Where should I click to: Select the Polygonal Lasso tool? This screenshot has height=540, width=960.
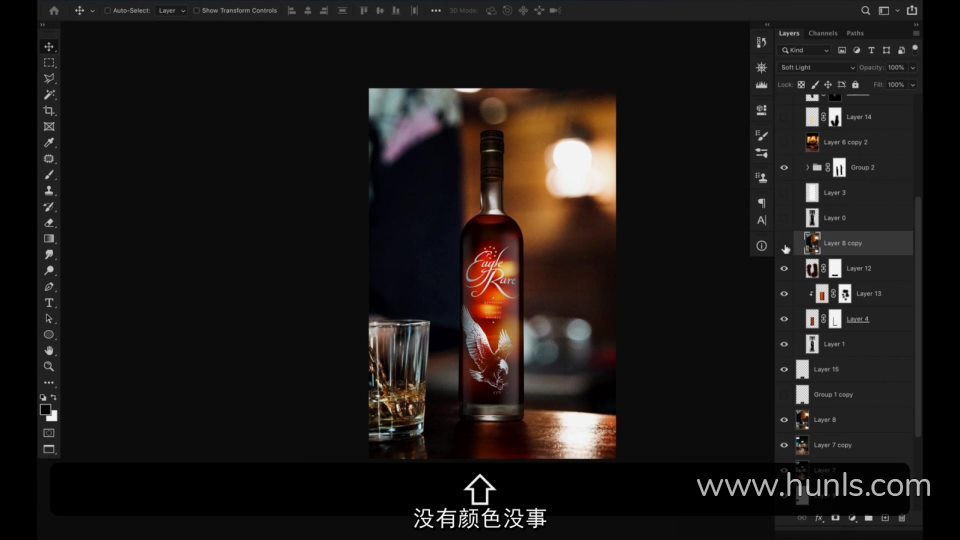[49, 78]
